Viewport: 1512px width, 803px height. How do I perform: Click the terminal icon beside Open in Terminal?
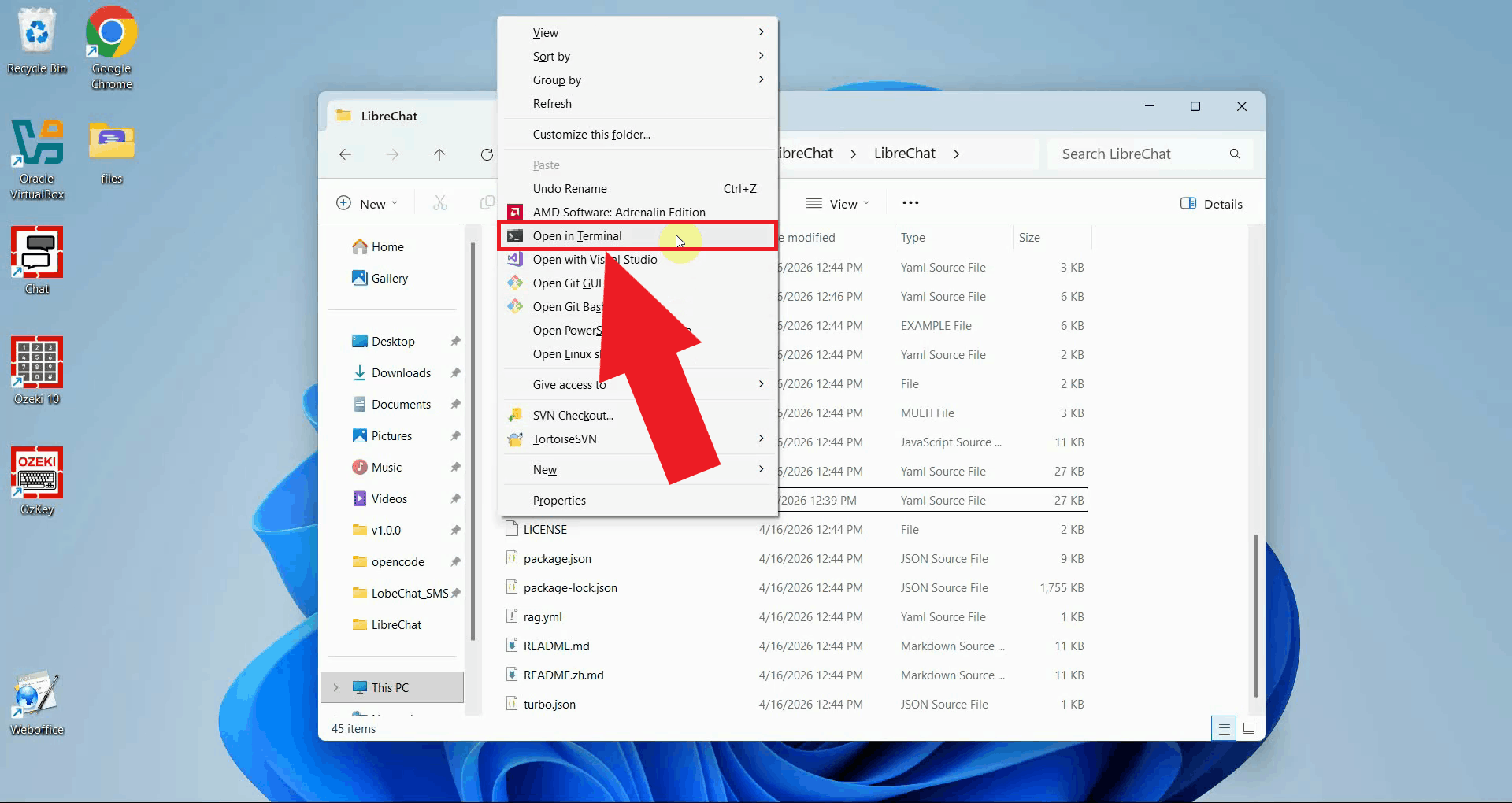click(x=515, y=236)
